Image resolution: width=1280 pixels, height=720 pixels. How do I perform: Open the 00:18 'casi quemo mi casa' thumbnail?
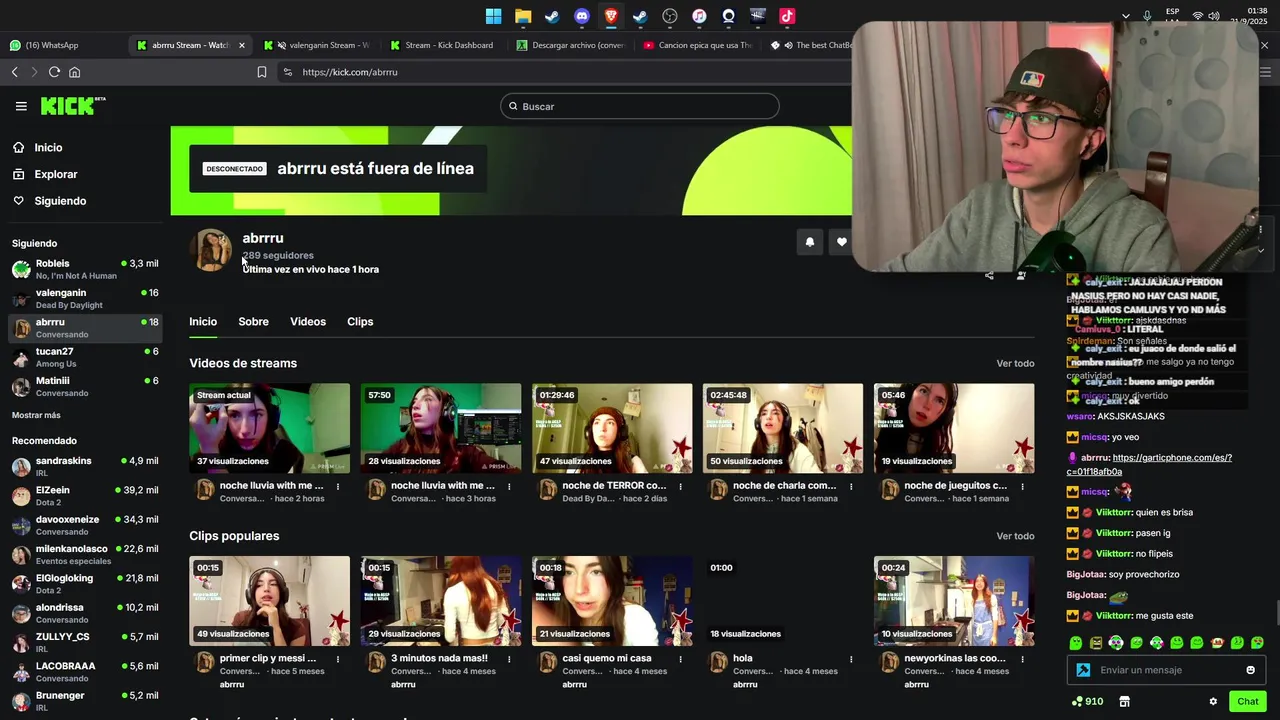pos(612,601)
